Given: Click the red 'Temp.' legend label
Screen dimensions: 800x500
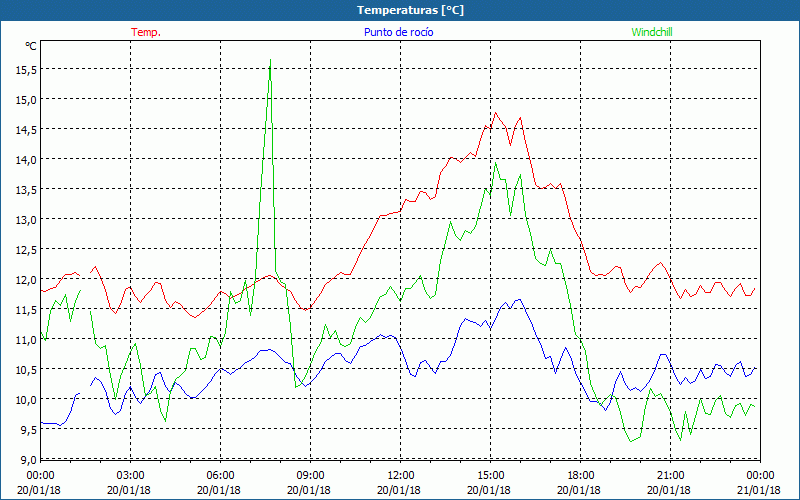Looking at the screenshot, I should click(146, 32).
